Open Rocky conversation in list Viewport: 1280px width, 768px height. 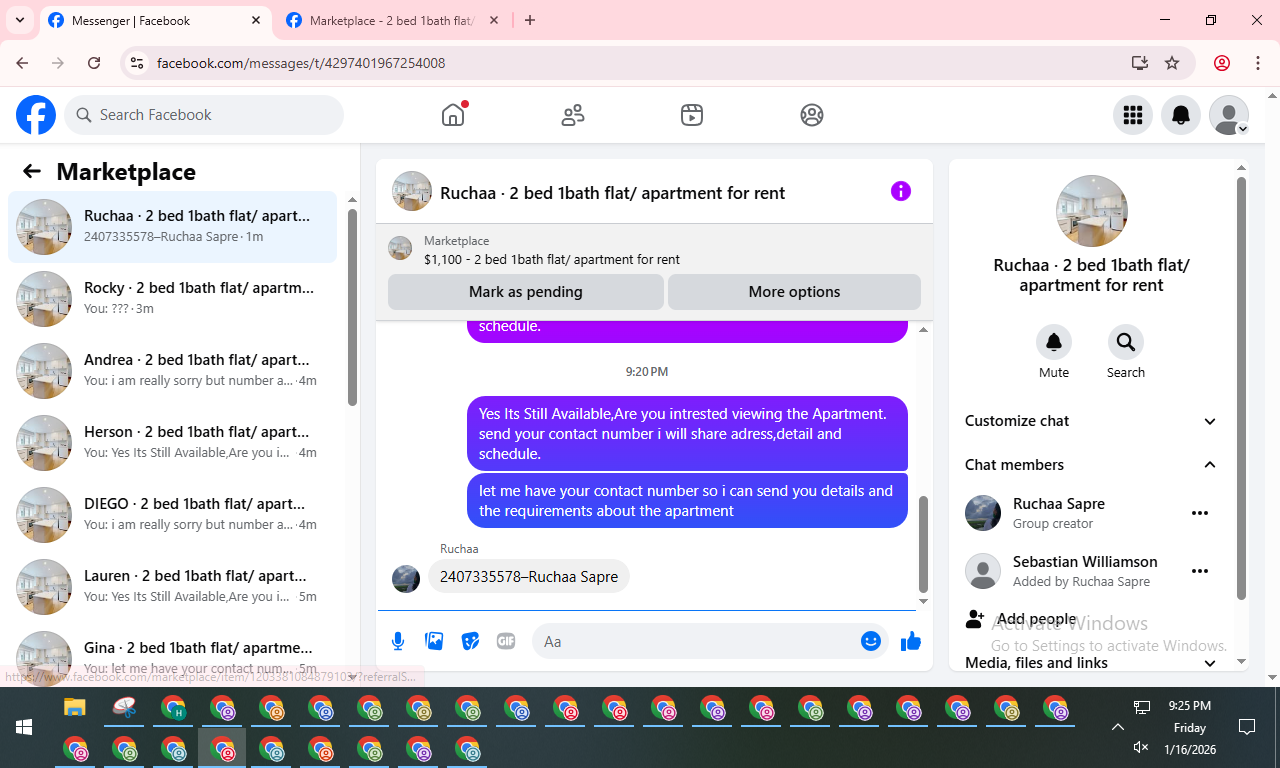click(173, 299)
